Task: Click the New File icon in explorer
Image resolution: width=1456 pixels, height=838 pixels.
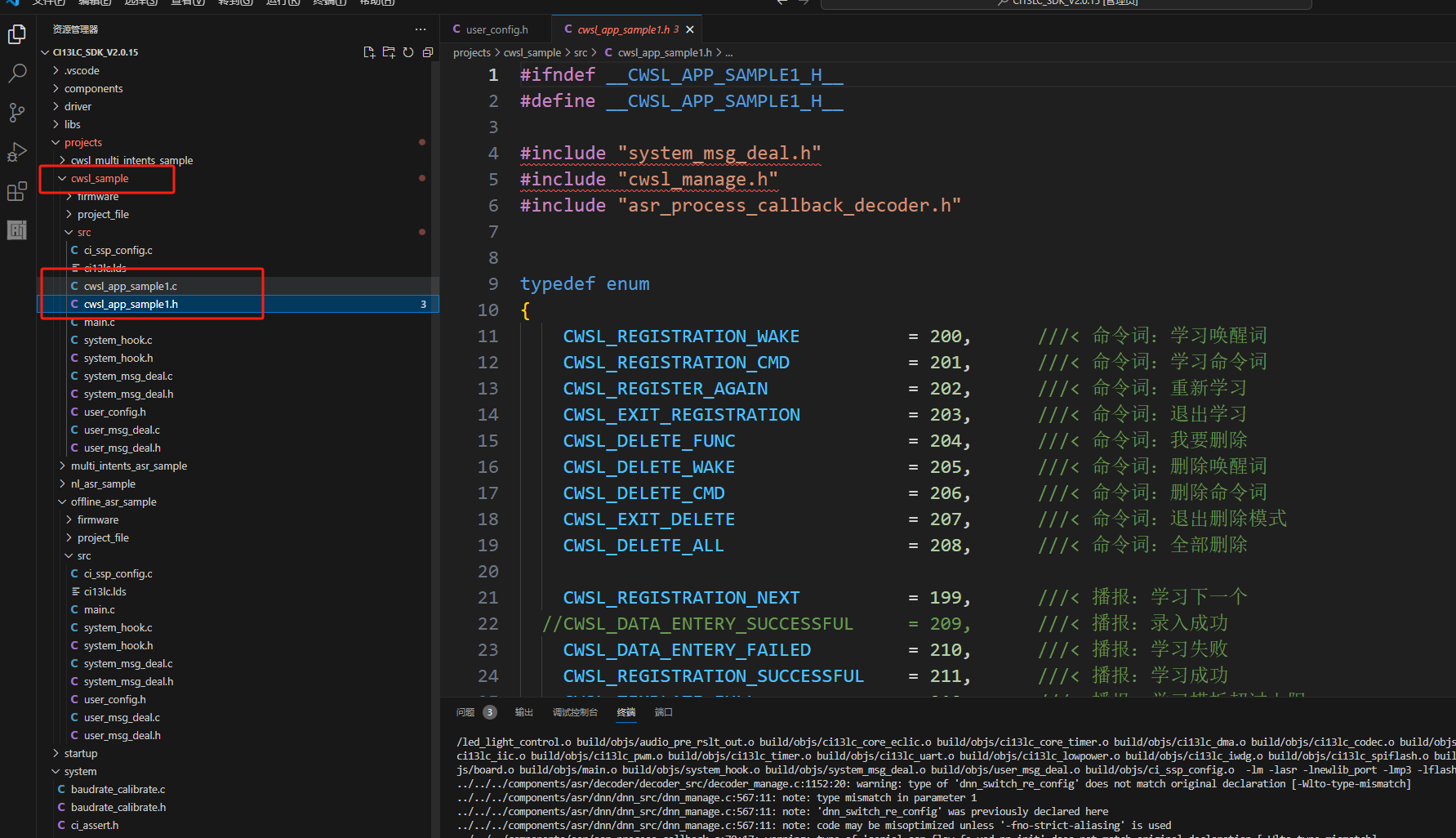Action: pos(369,52)
